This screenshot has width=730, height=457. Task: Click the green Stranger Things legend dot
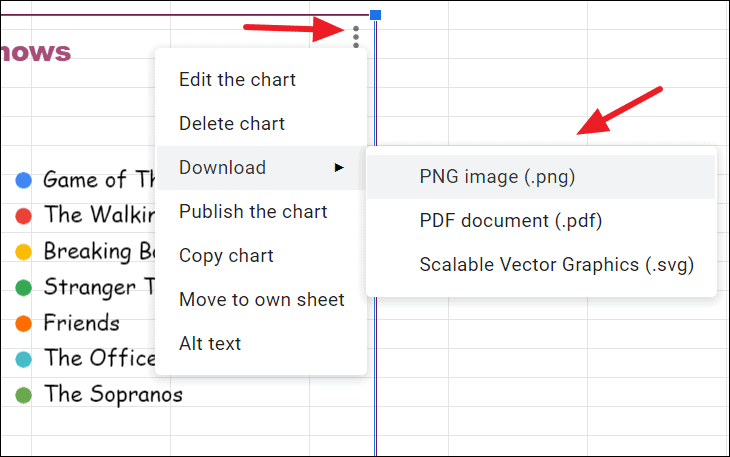pos(24,288)
